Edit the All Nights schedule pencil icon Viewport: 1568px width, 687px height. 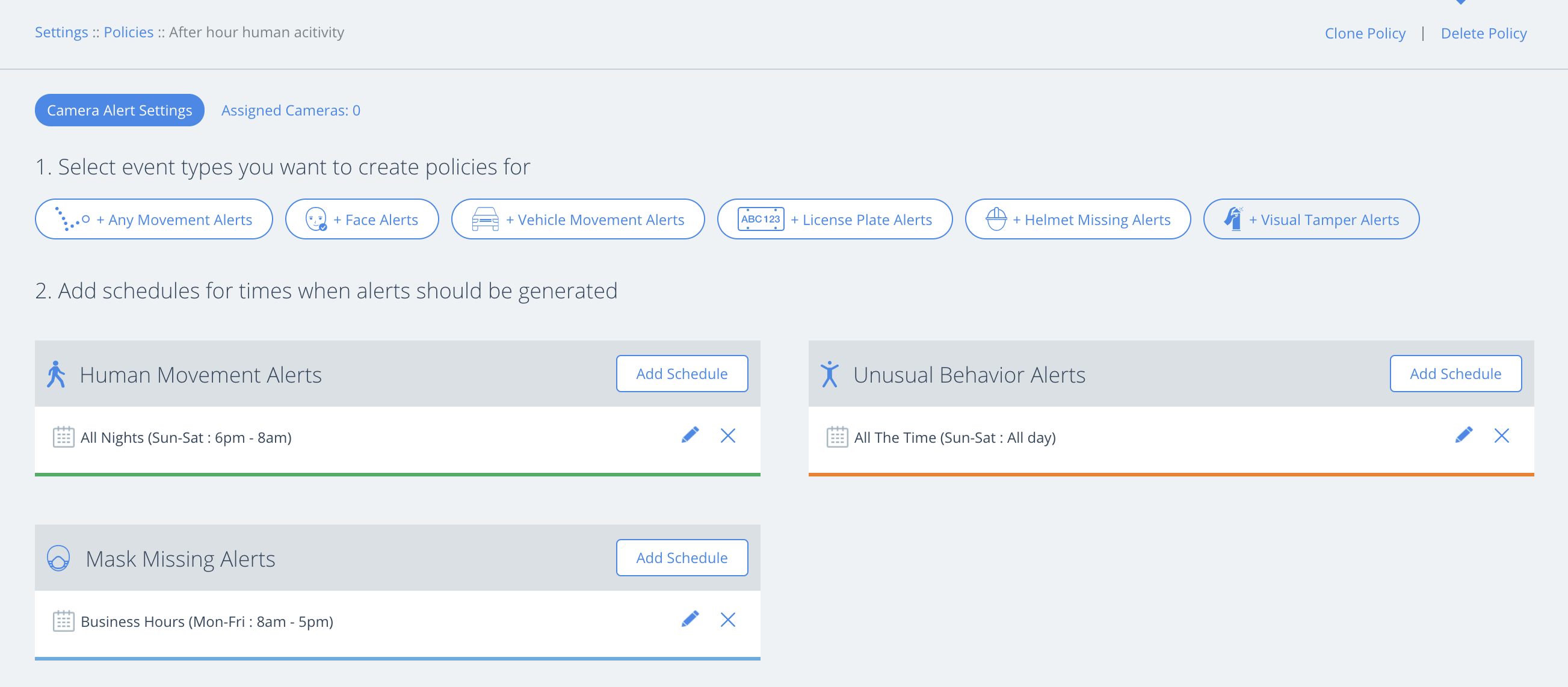coord(690,435)
